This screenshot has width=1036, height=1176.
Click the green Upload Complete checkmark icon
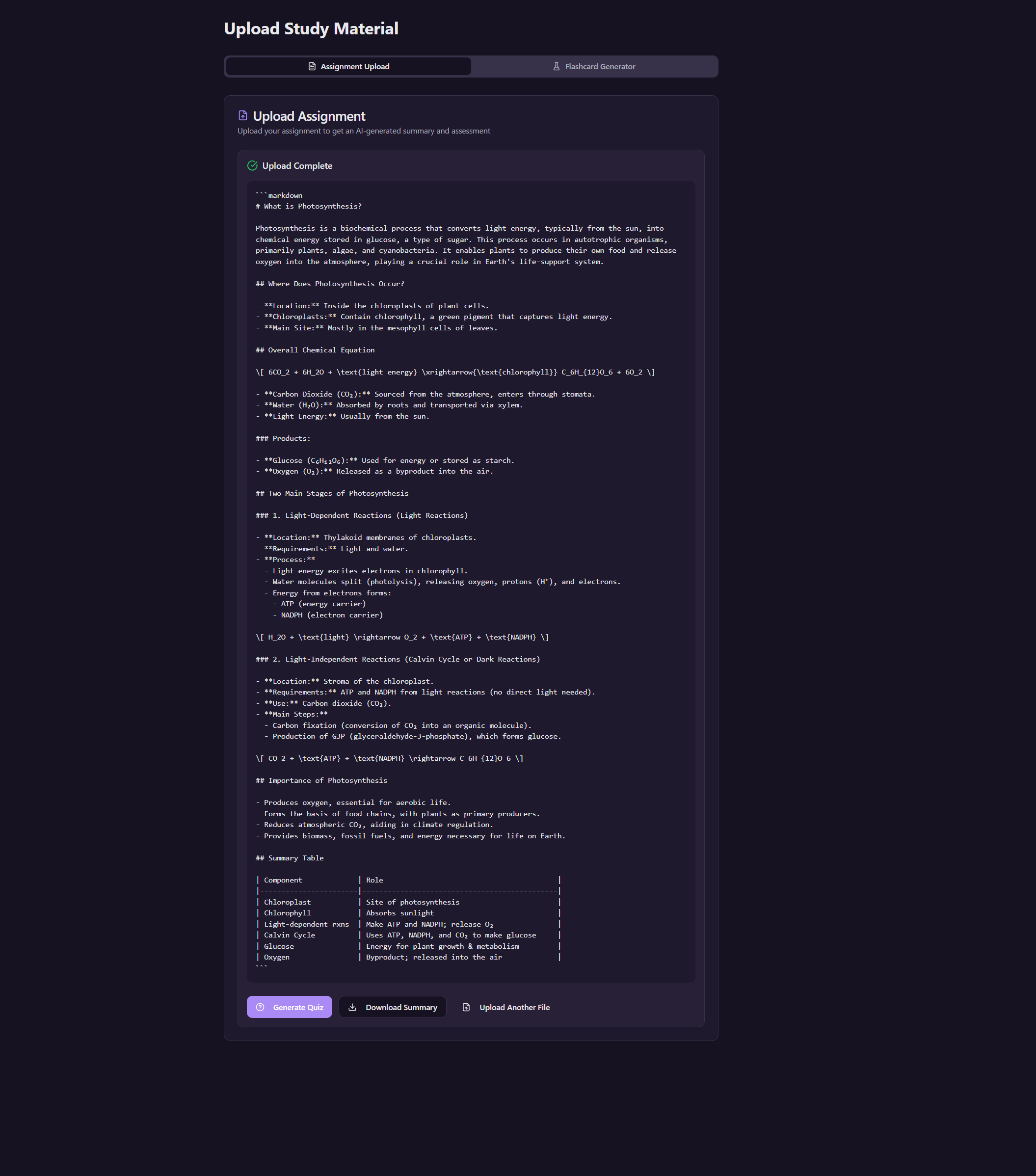click(252, 166)
